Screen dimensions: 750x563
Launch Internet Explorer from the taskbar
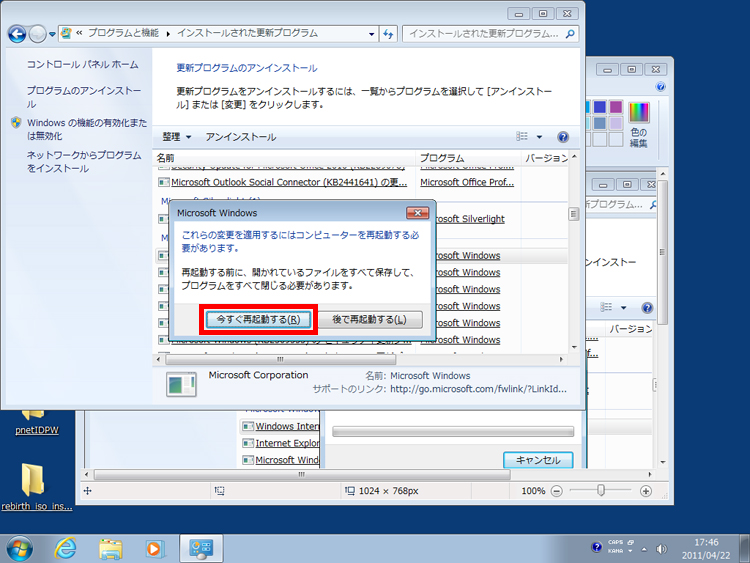coord(65,549)
